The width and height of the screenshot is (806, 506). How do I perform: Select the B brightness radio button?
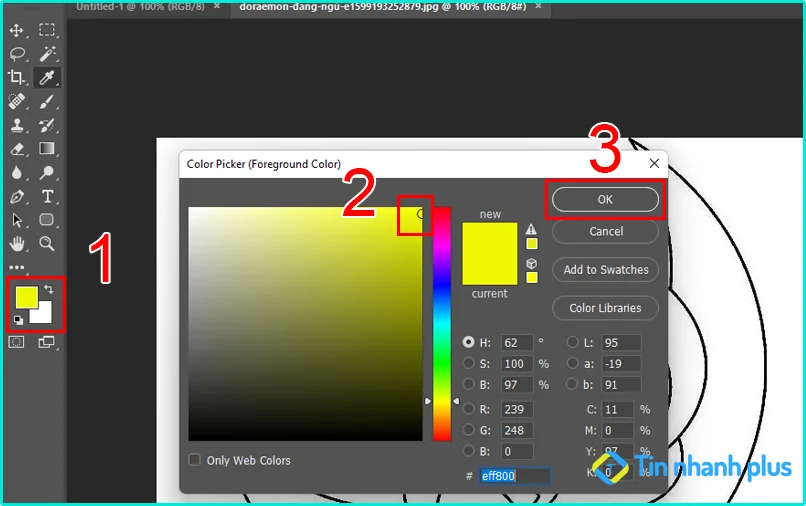[468, 384]
